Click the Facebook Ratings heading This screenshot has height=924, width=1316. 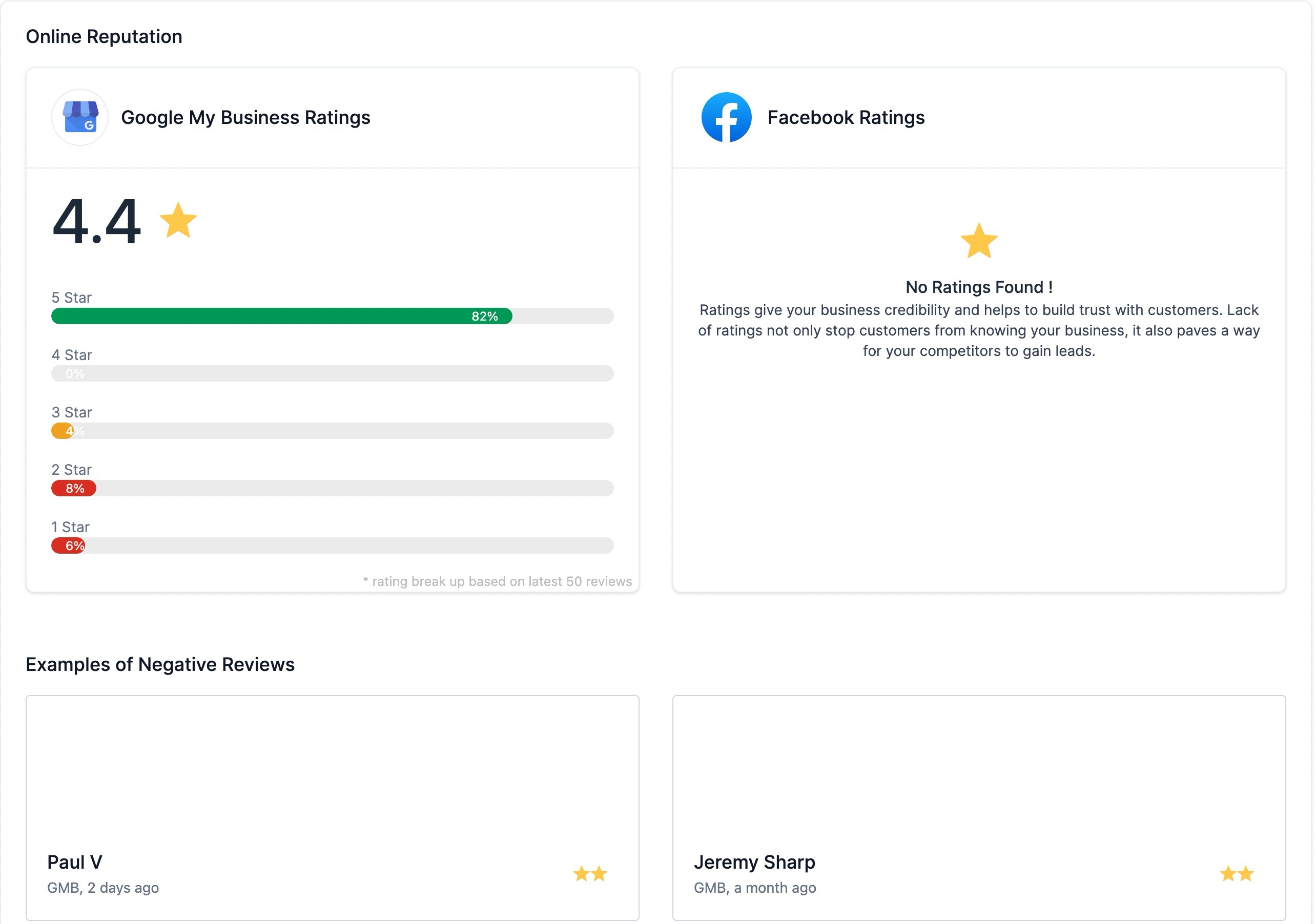point(846,117)
